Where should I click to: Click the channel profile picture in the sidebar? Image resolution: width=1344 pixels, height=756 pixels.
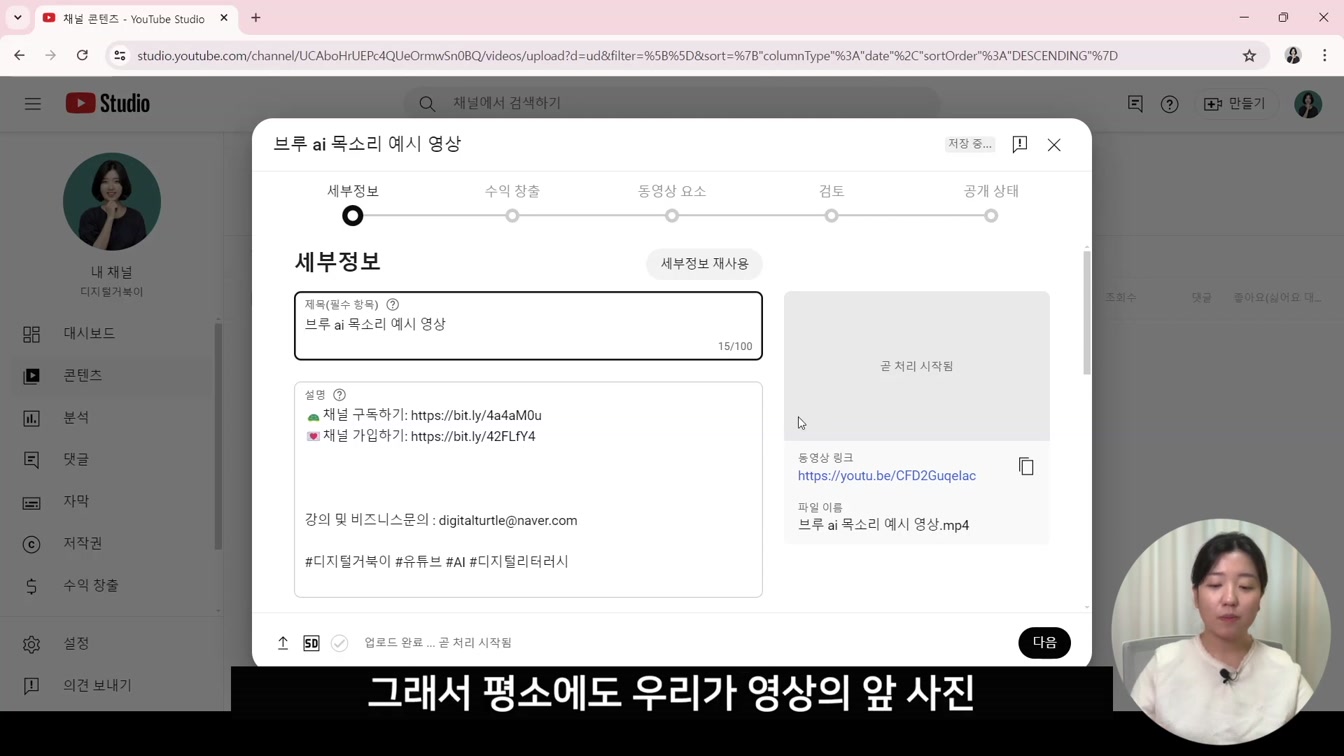112,202
